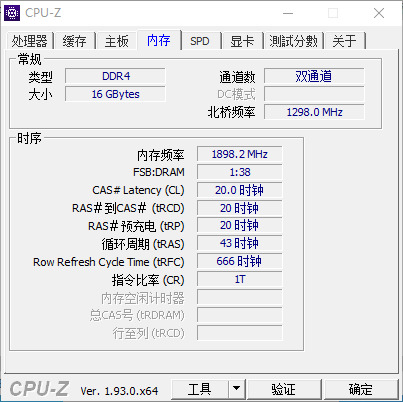Image resolution: width=403 pixels, height=402 pixels.
Task: Click the 1T command rate value
Action: pyautogui.click(x=240, y=280)
